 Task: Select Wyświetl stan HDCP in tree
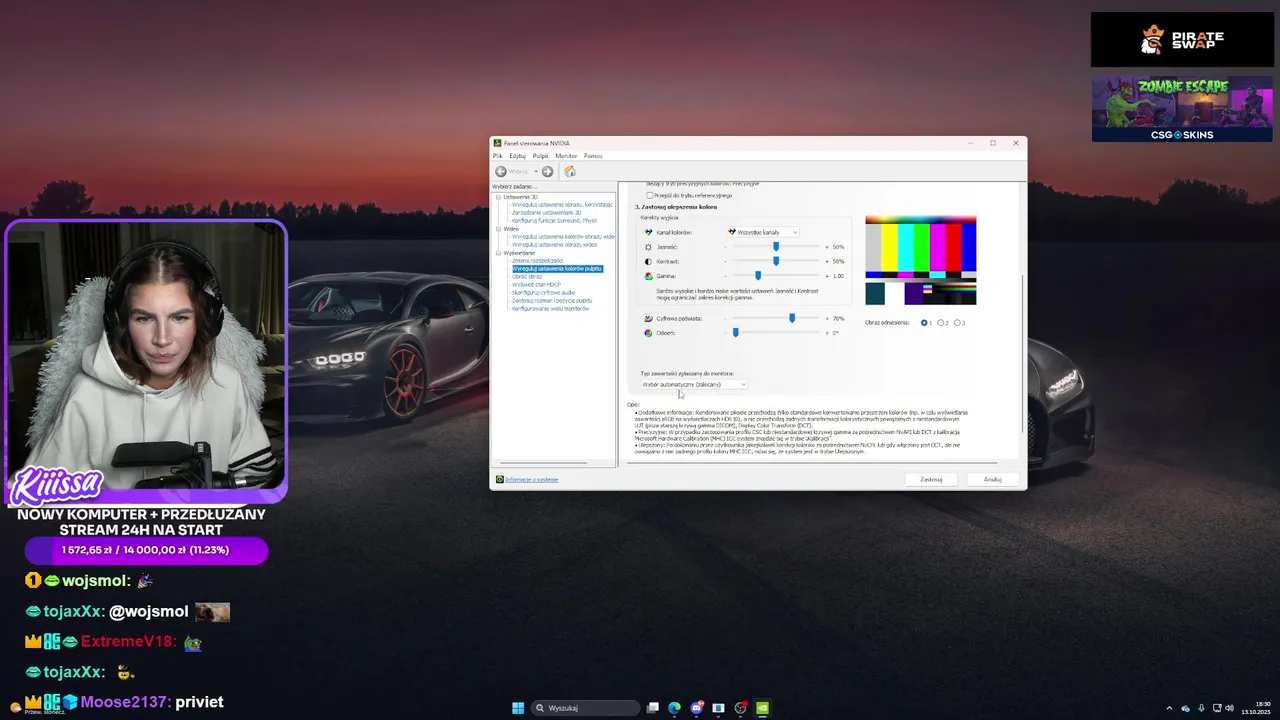coord(536,285)
